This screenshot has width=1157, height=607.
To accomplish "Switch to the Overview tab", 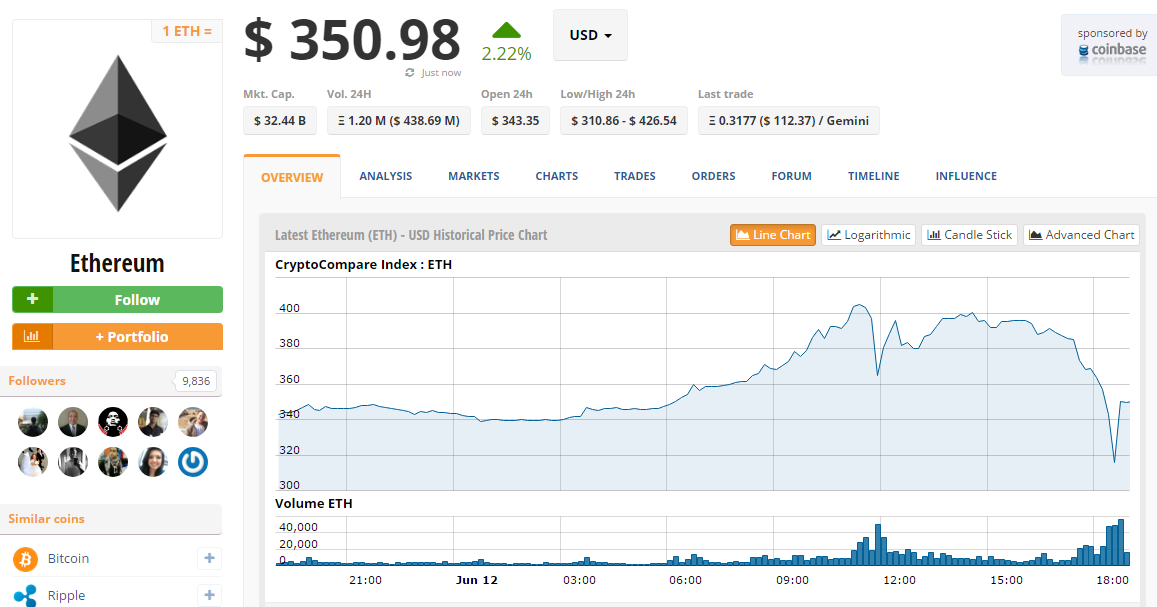I will pyautogui.click(x=292, y=177).
